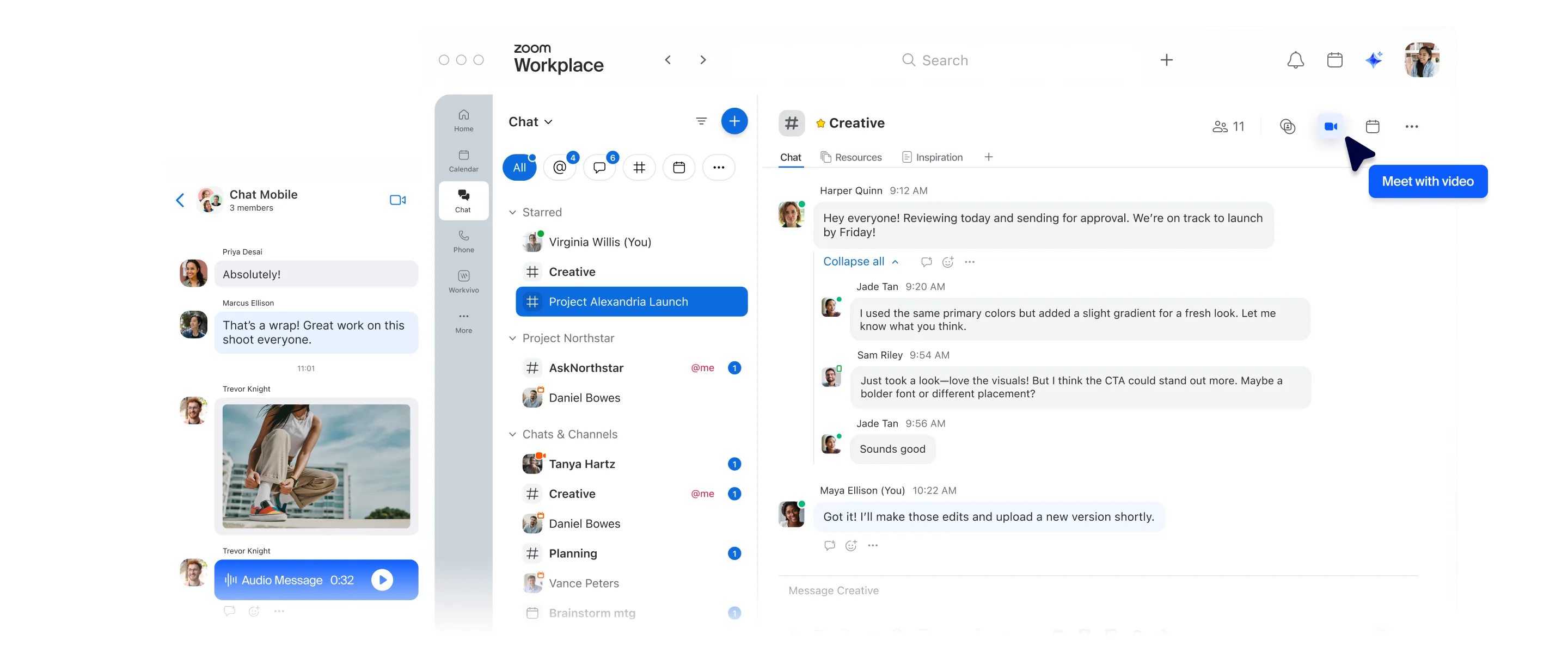Open Trevor Knight's shared photo
The image size is (1568, 653).
(x=316, y=466)
